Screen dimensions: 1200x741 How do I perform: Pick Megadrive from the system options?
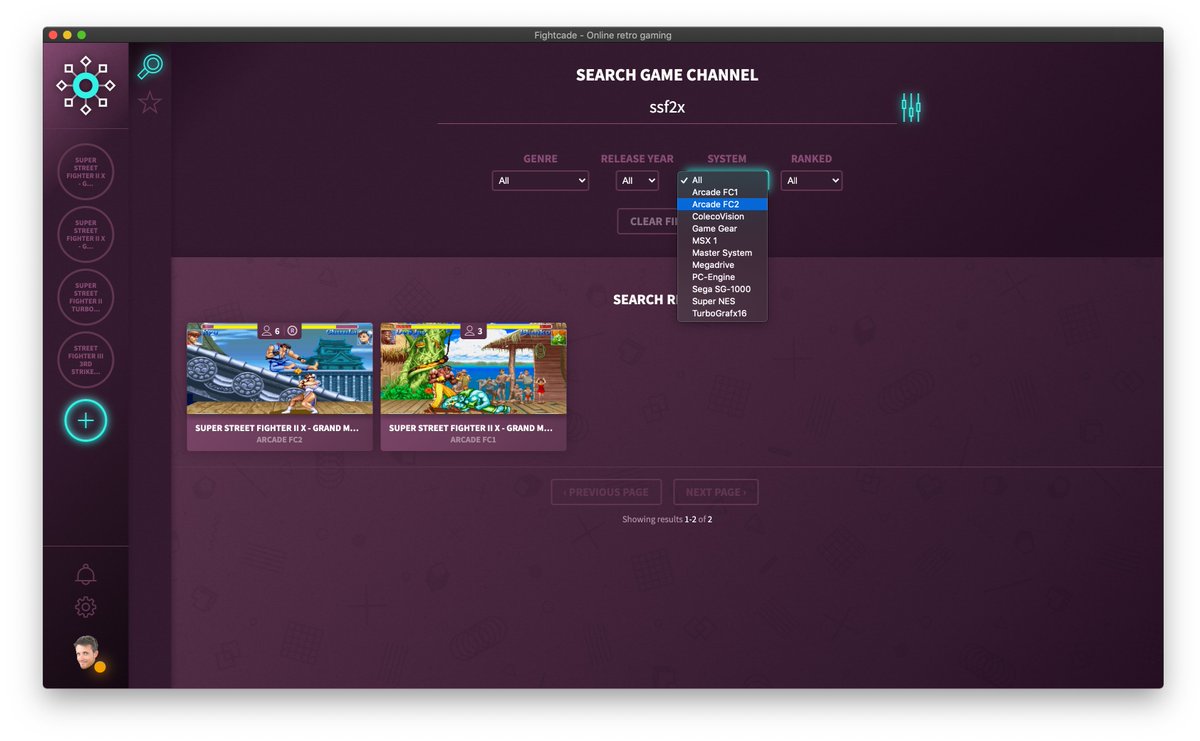(x=713, y=265)
